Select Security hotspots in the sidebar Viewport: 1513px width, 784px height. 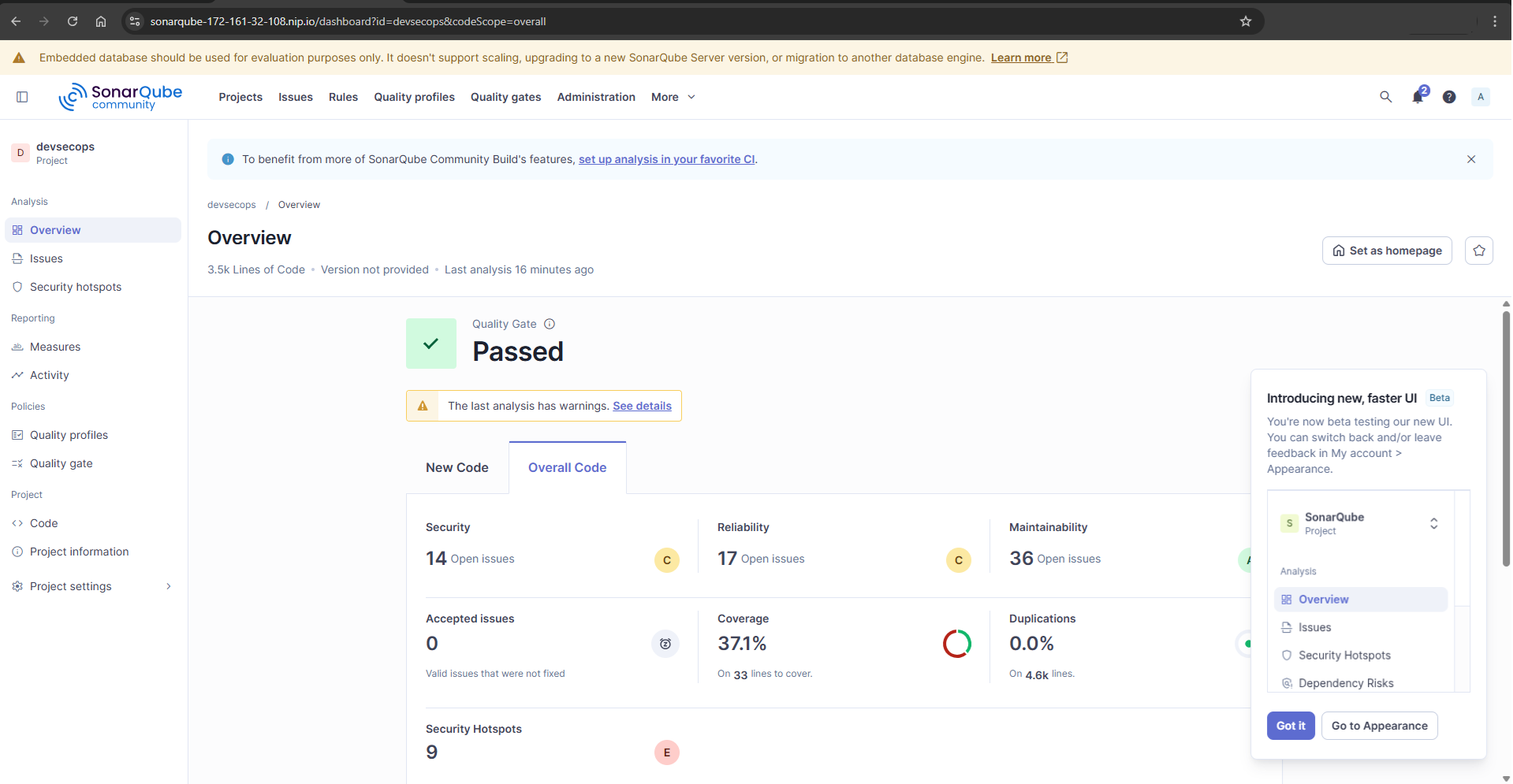point(75,287)
